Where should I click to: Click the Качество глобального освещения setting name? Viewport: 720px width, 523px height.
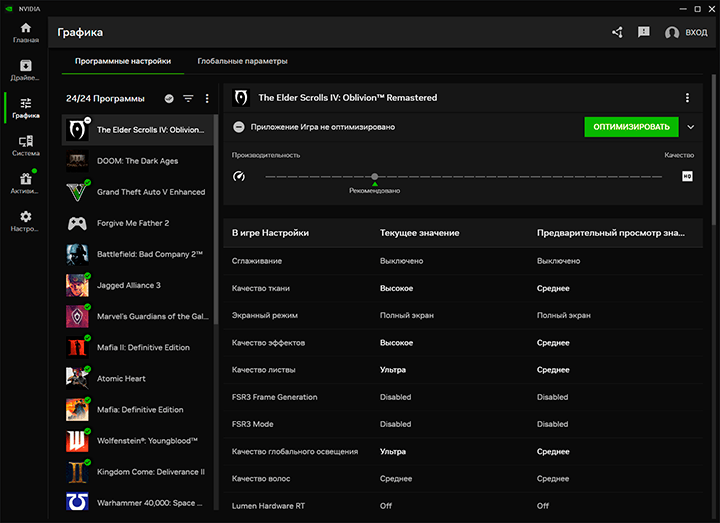pyautogui.click(x=295, y=452)
